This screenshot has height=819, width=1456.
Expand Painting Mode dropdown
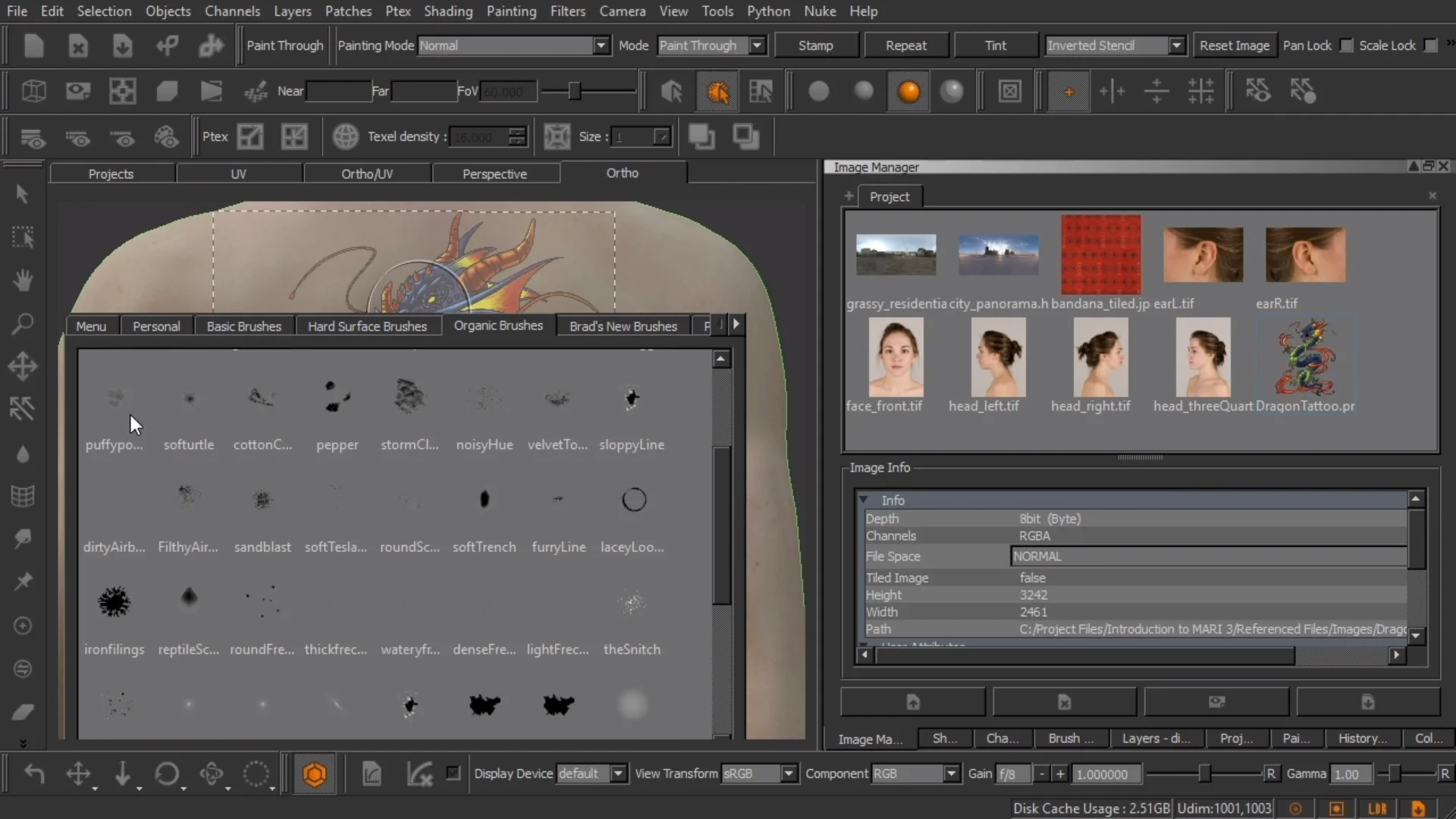tap(600, 45)
